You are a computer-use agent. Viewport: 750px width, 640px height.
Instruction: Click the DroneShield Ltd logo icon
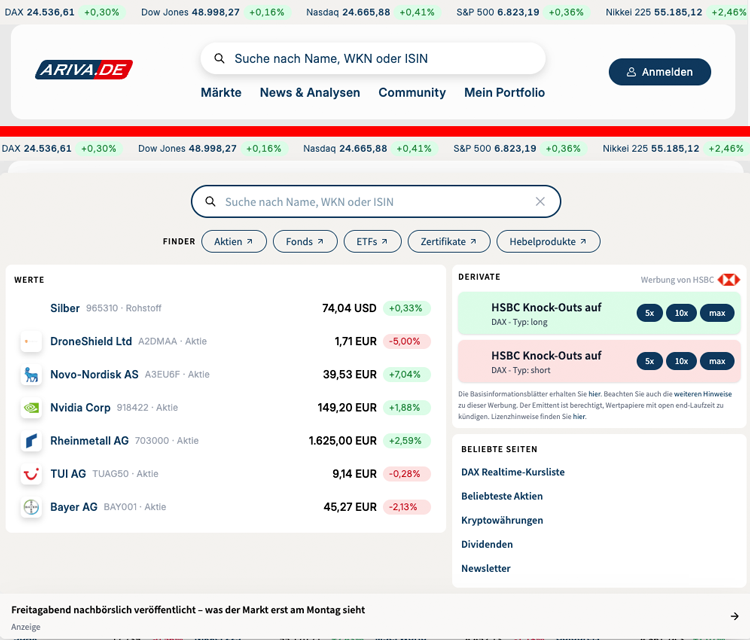(x=31, y=342)
